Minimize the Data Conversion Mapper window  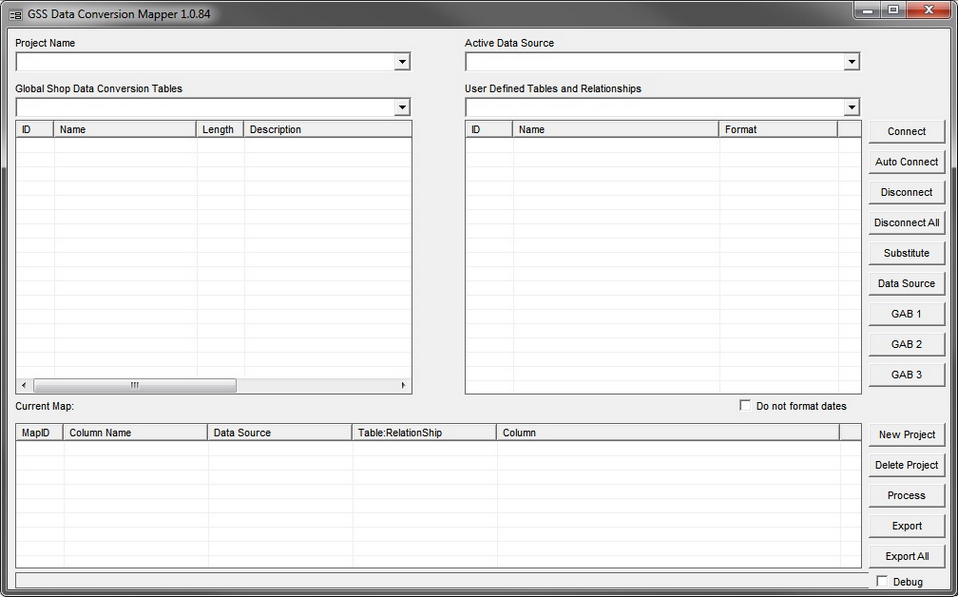click(868, 10)
